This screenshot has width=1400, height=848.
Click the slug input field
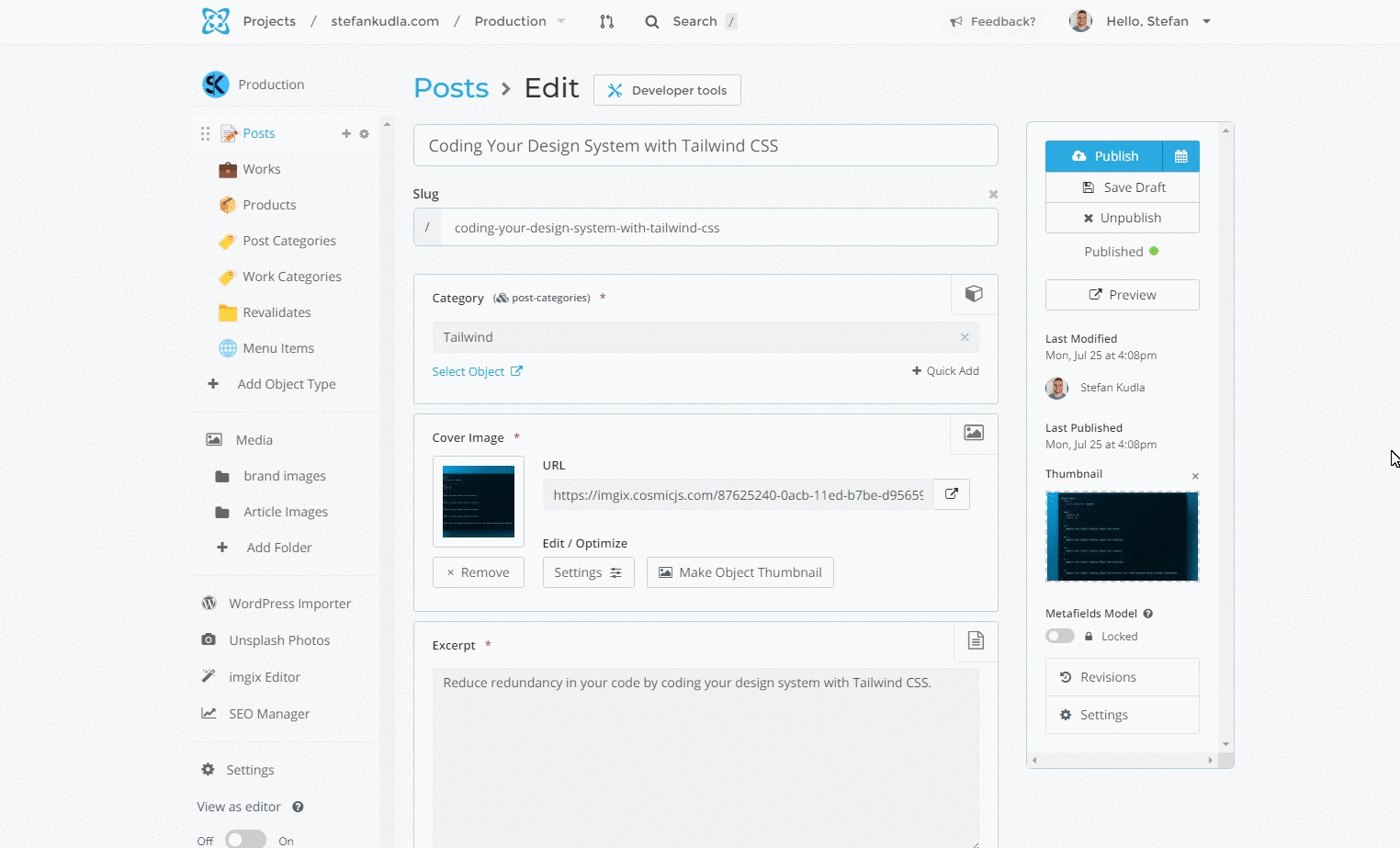coord(719,227)
